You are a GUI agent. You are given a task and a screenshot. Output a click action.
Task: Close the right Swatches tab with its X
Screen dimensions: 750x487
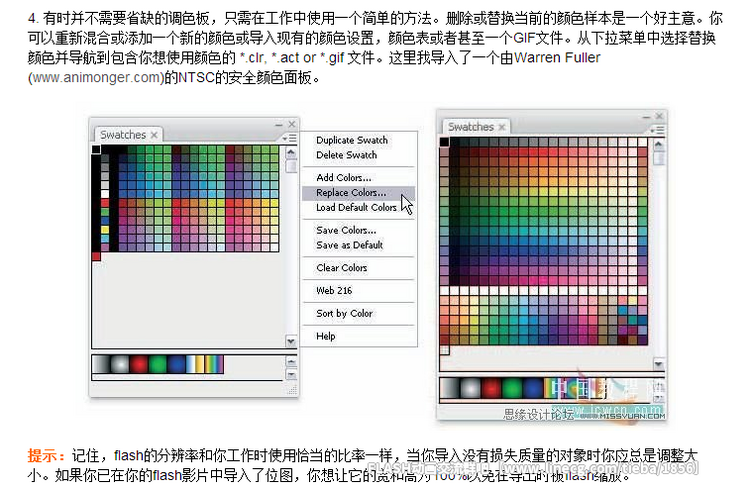tap(502, 127)
